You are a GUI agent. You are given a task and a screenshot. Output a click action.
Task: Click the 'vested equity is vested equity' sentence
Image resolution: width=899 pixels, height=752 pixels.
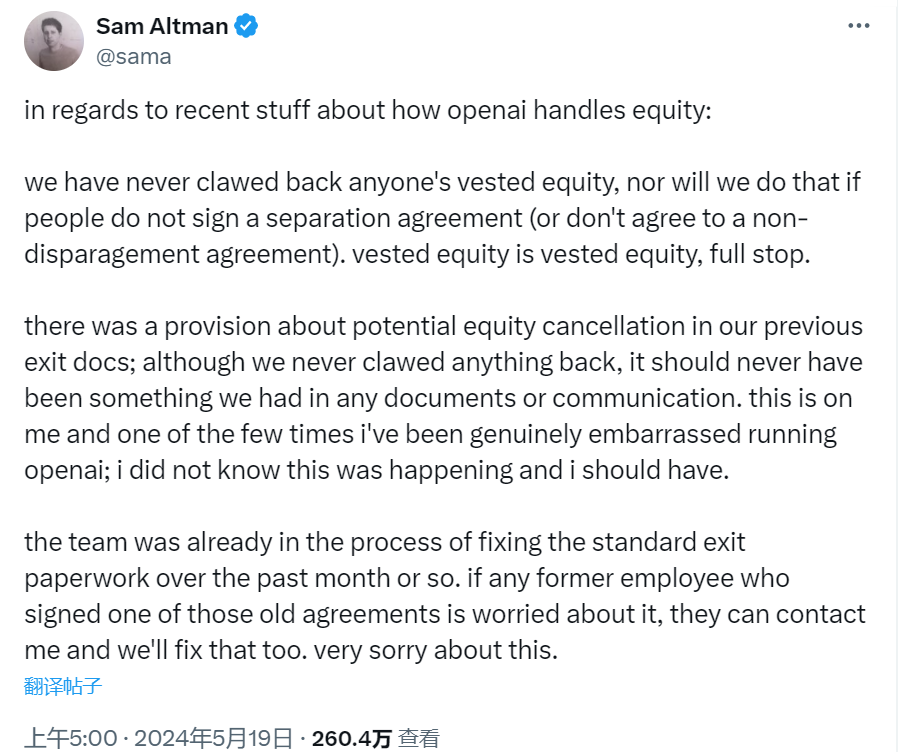(581, 254)
